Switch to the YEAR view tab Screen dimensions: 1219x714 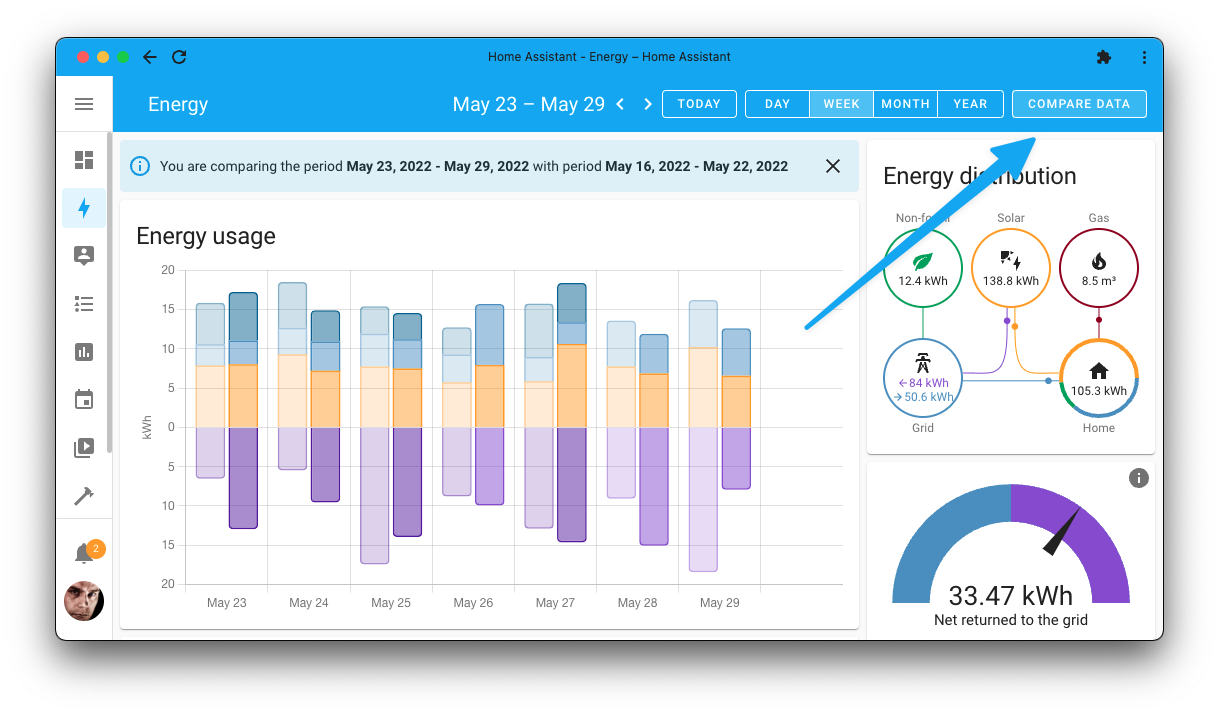[x=969, y=103]
